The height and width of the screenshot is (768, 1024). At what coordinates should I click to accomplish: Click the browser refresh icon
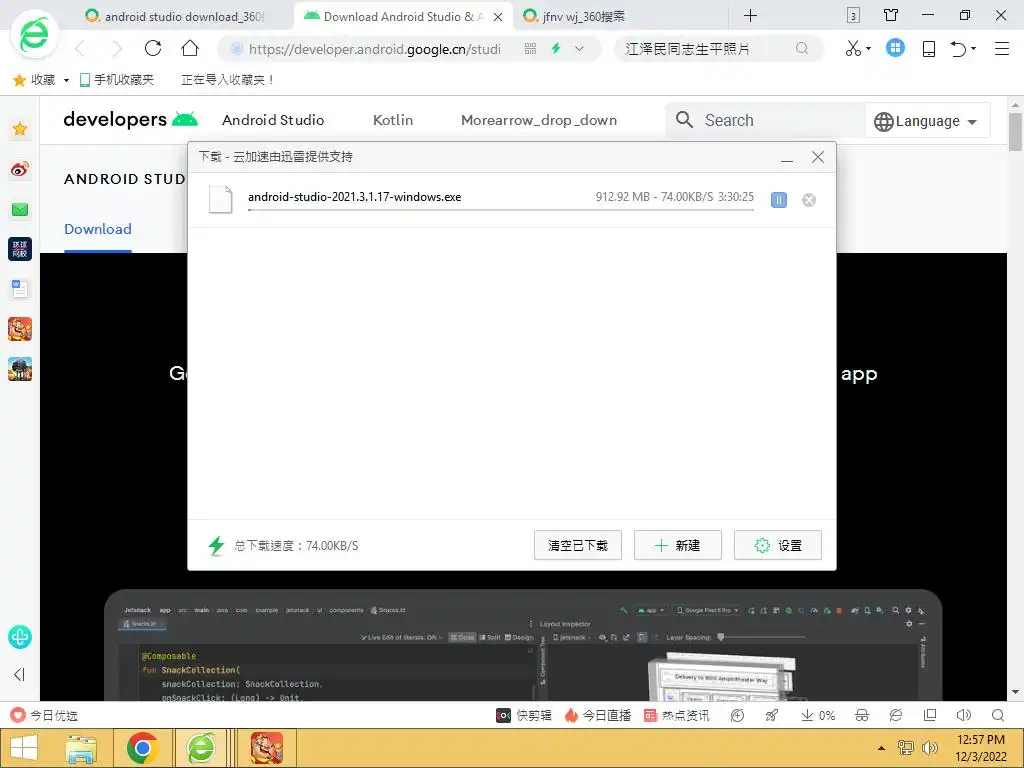tap(153, 48)
